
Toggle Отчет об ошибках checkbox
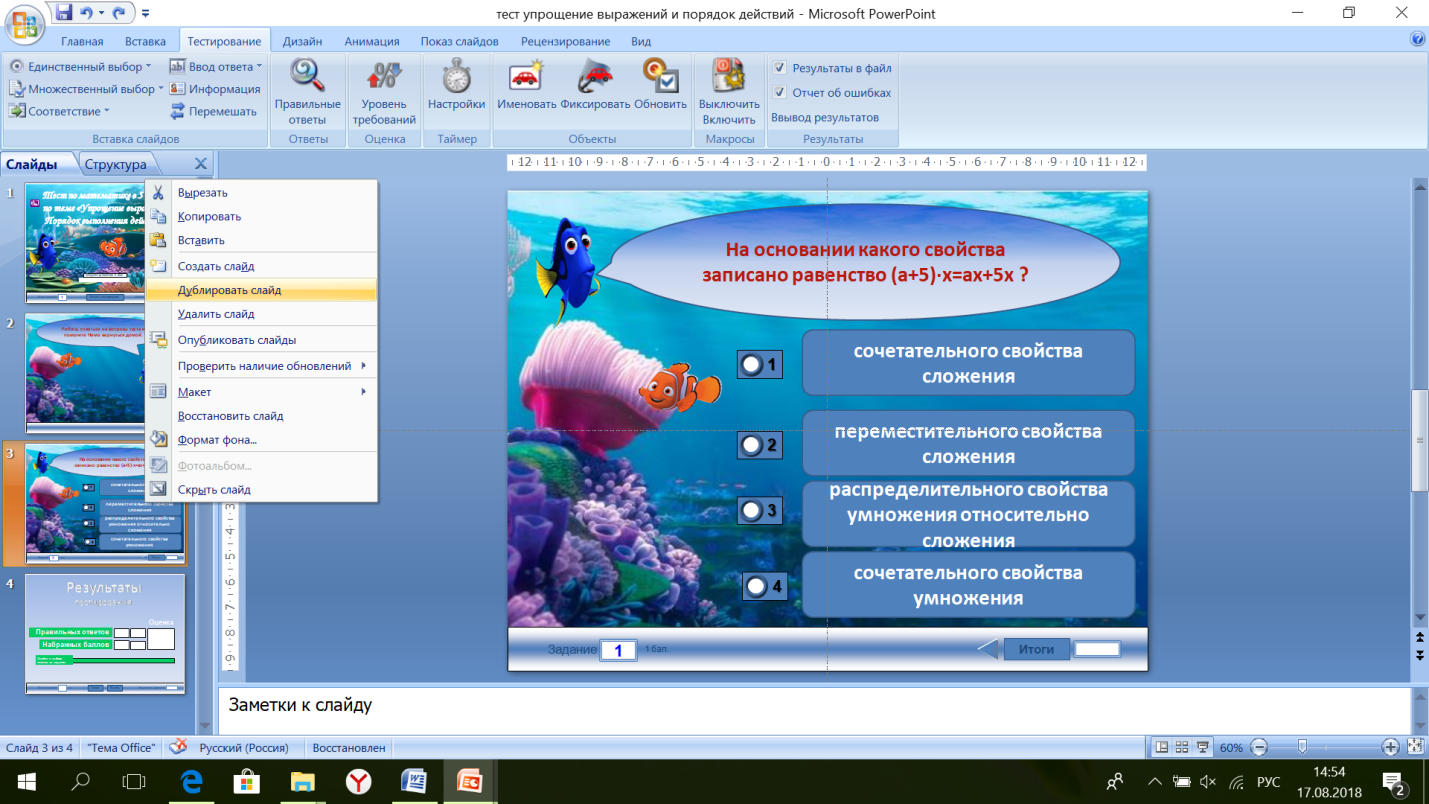[781, 92]
